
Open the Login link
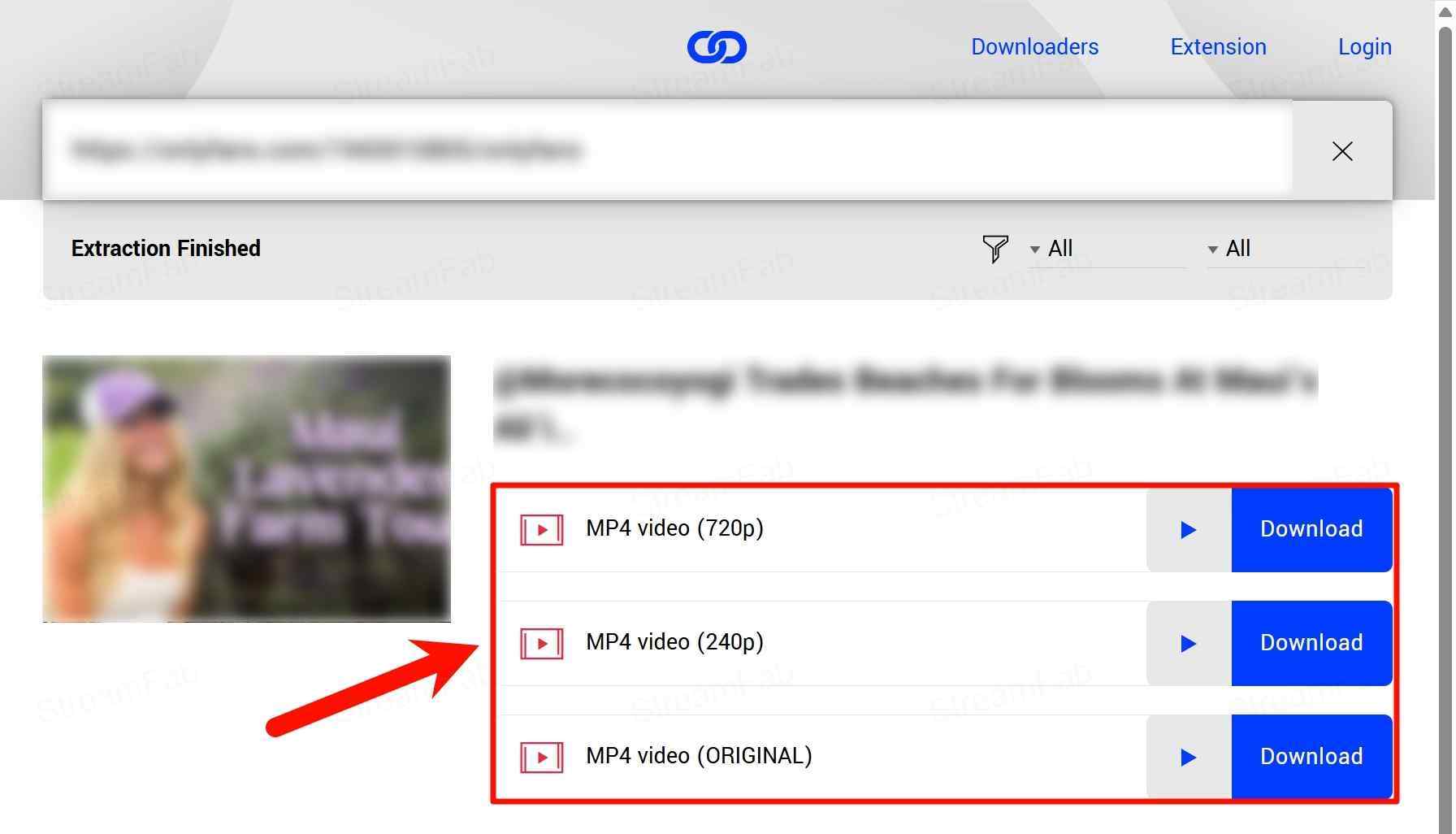(x=1364, y=47)
